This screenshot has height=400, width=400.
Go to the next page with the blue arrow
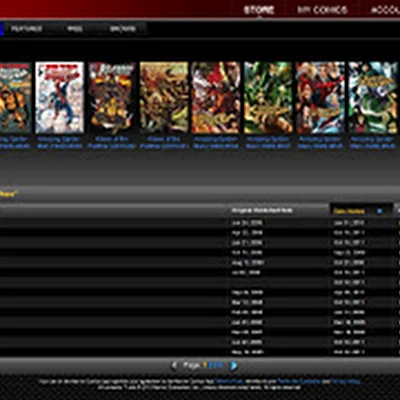(234, 366)
